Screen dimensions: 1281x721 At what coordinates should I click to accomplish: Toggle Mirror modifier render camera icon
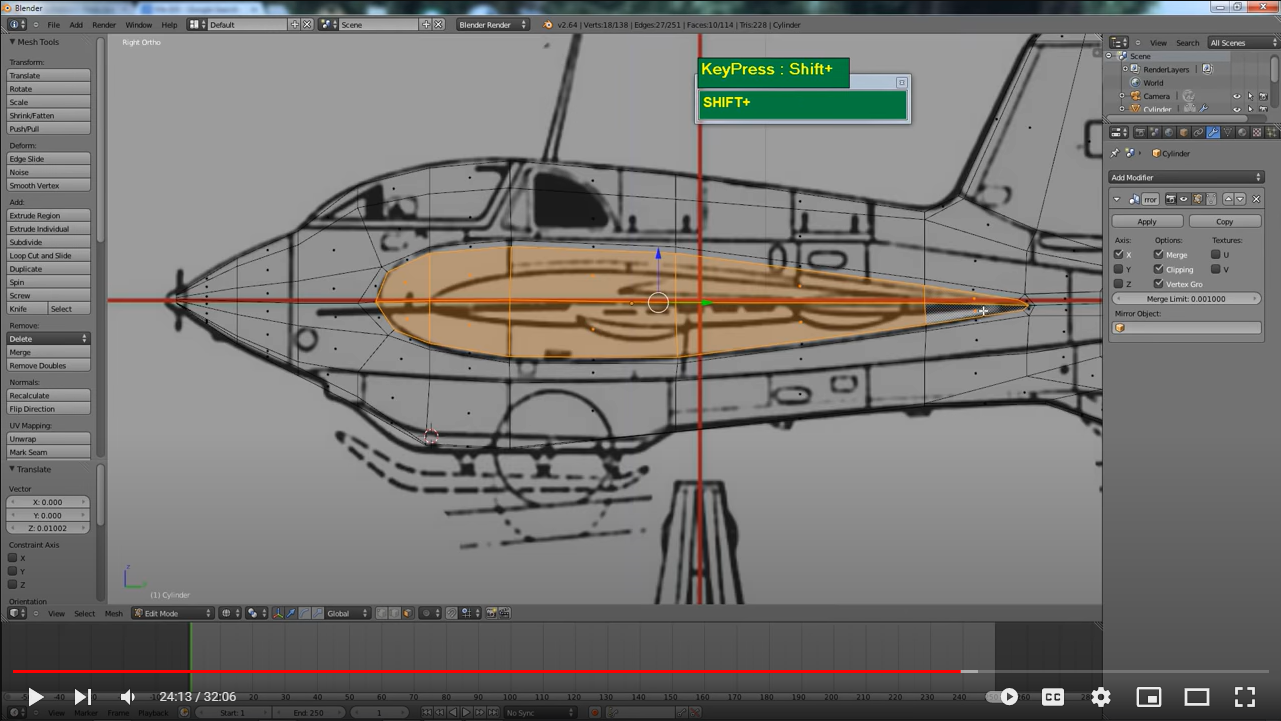point(1171,199)
